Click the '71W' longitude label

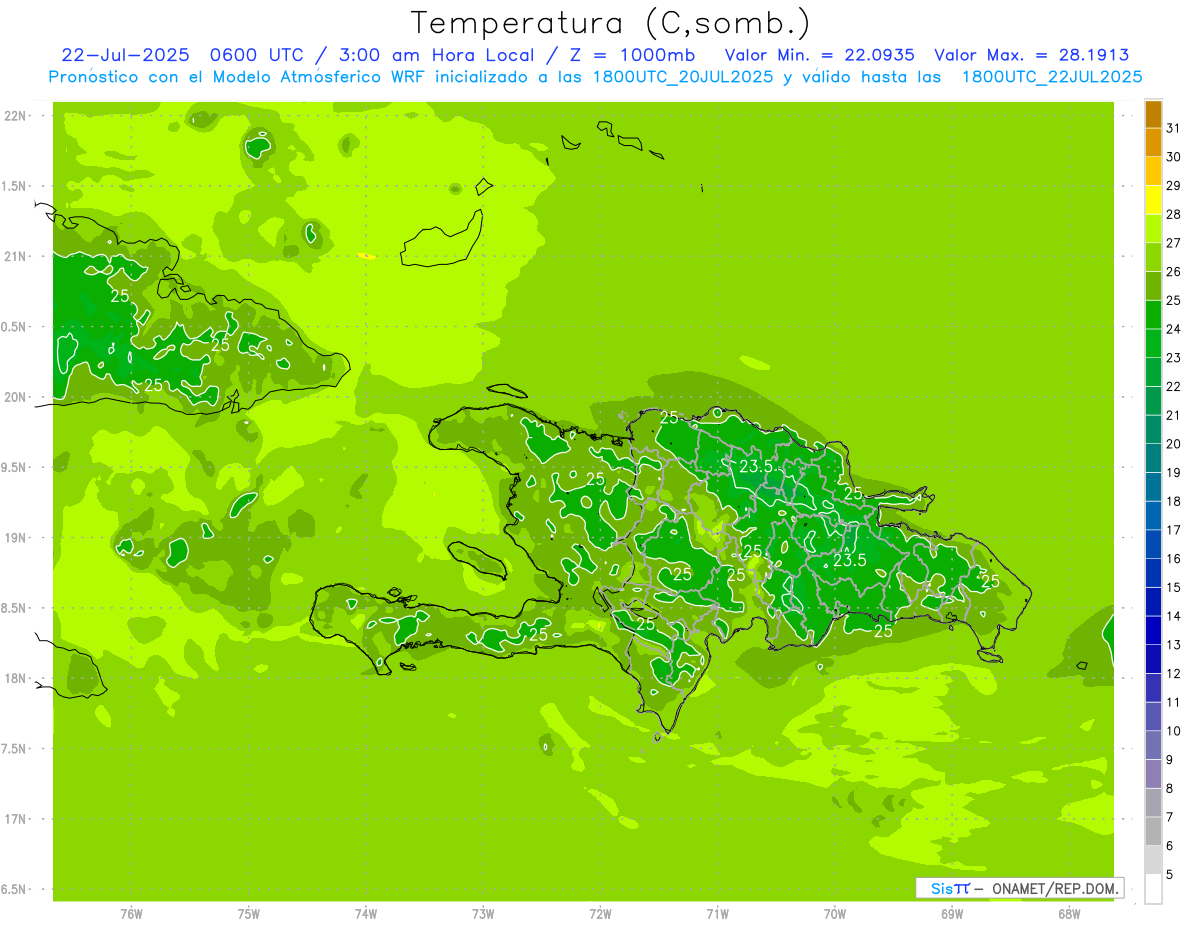(x=717, y=913)
